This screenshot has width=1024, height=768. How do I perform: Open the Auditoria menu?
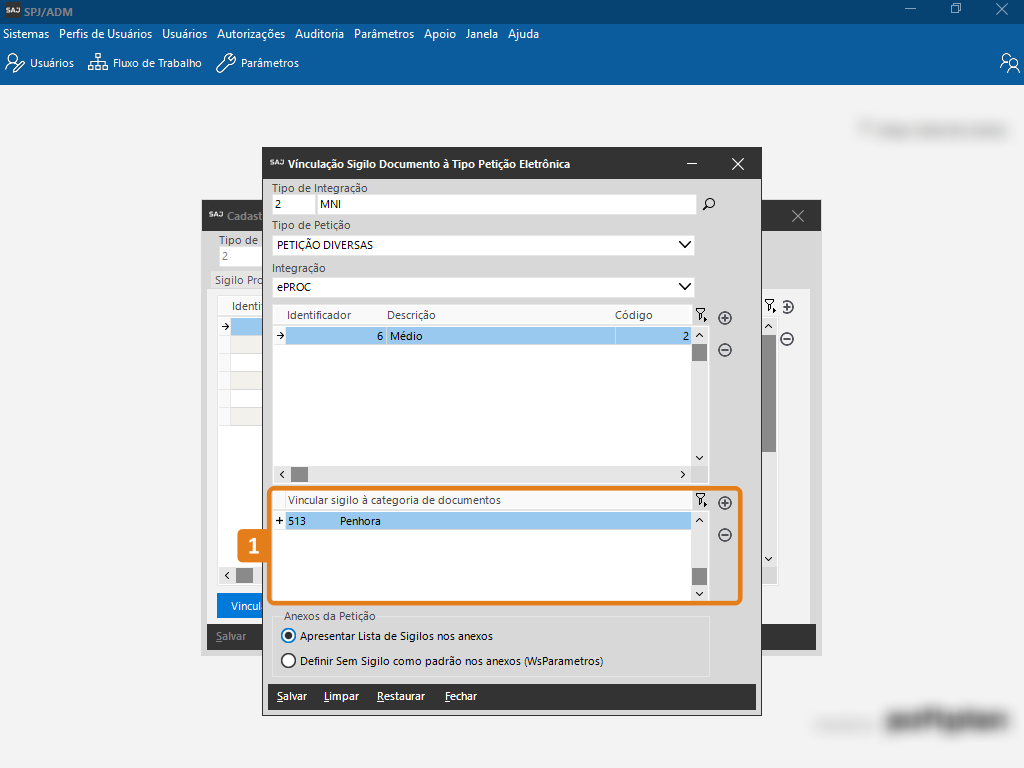(319, 34)
